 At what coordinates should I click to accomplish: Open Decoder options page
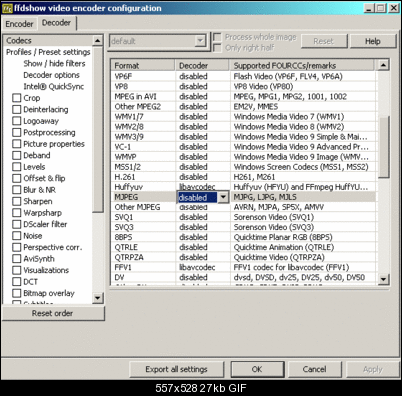point(51,75)
